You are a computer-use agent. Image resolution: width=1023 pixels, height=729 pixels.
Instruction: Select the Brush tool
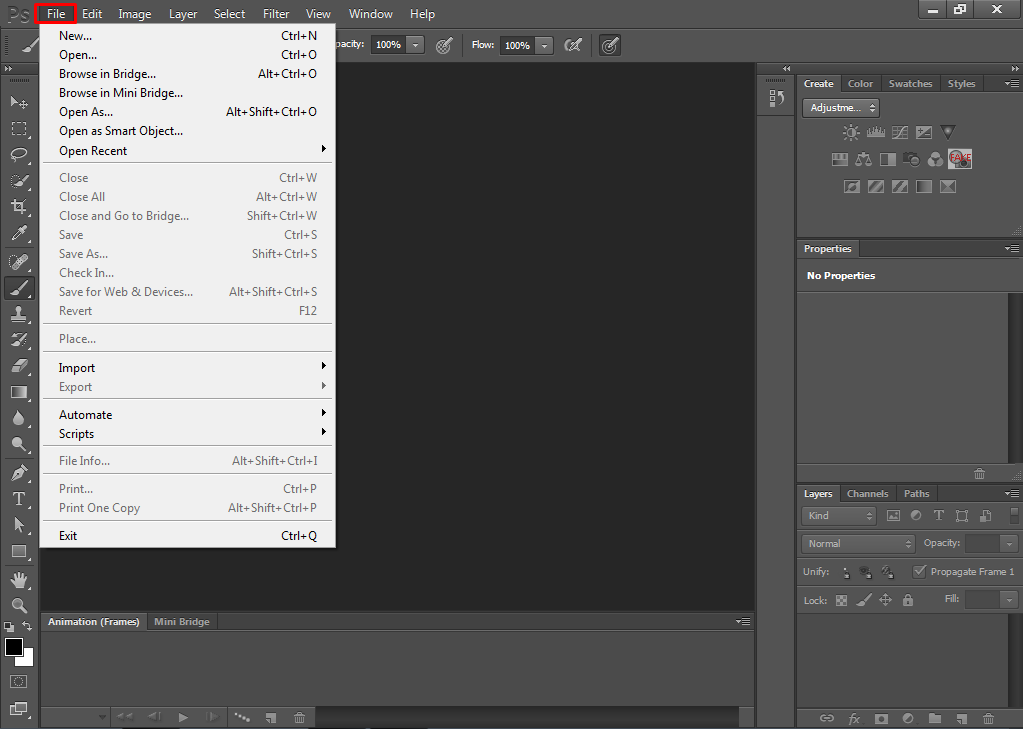pyautogui.click(x=20, y=288)
